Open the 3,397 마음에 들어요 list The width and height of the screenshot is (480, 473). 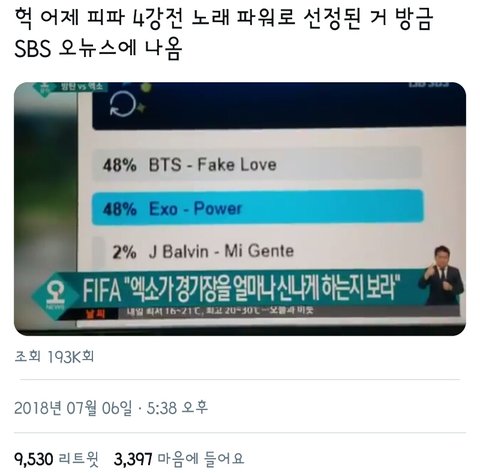pos(179,459)
